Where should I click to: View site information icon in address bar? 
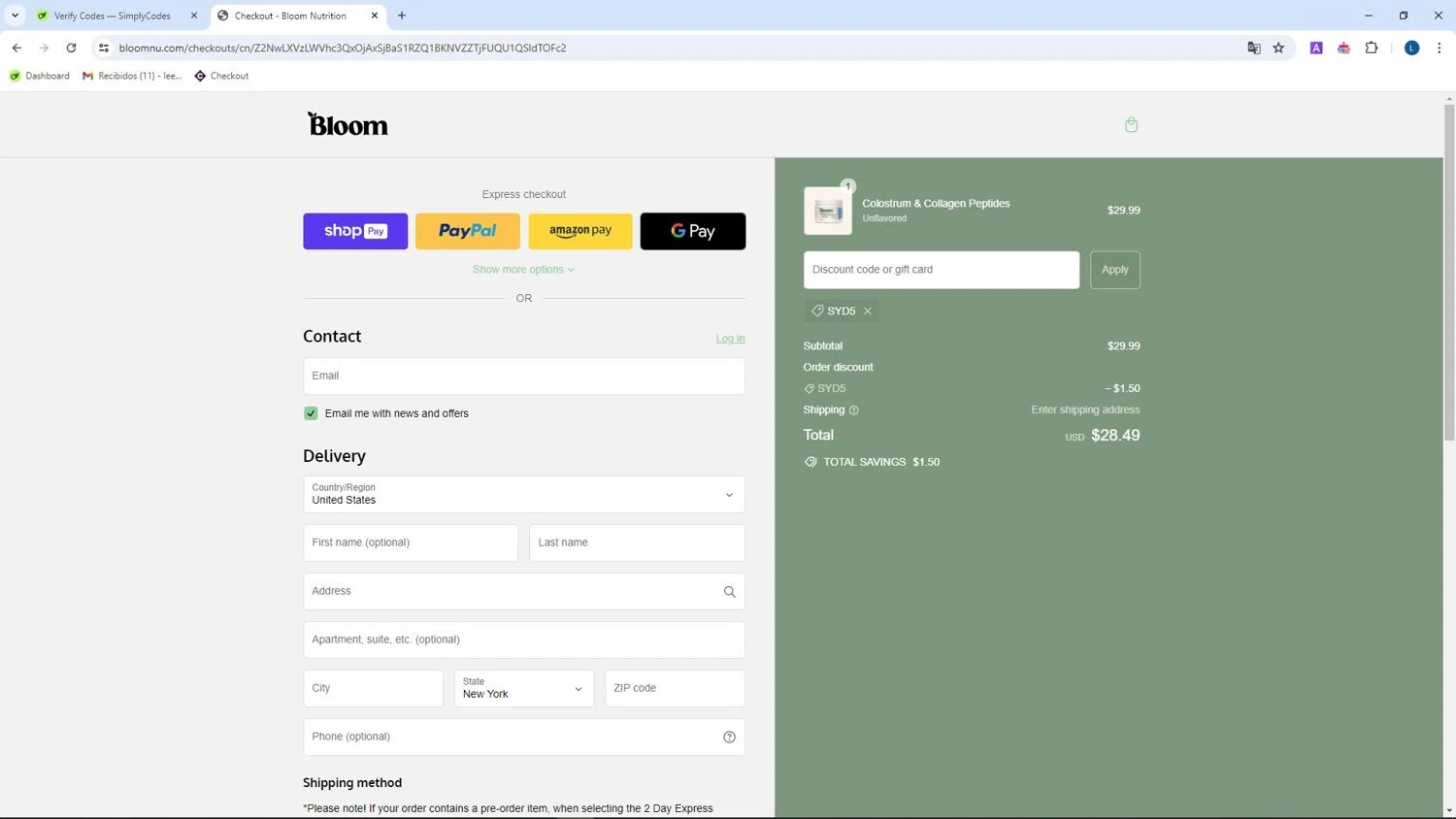104,48
